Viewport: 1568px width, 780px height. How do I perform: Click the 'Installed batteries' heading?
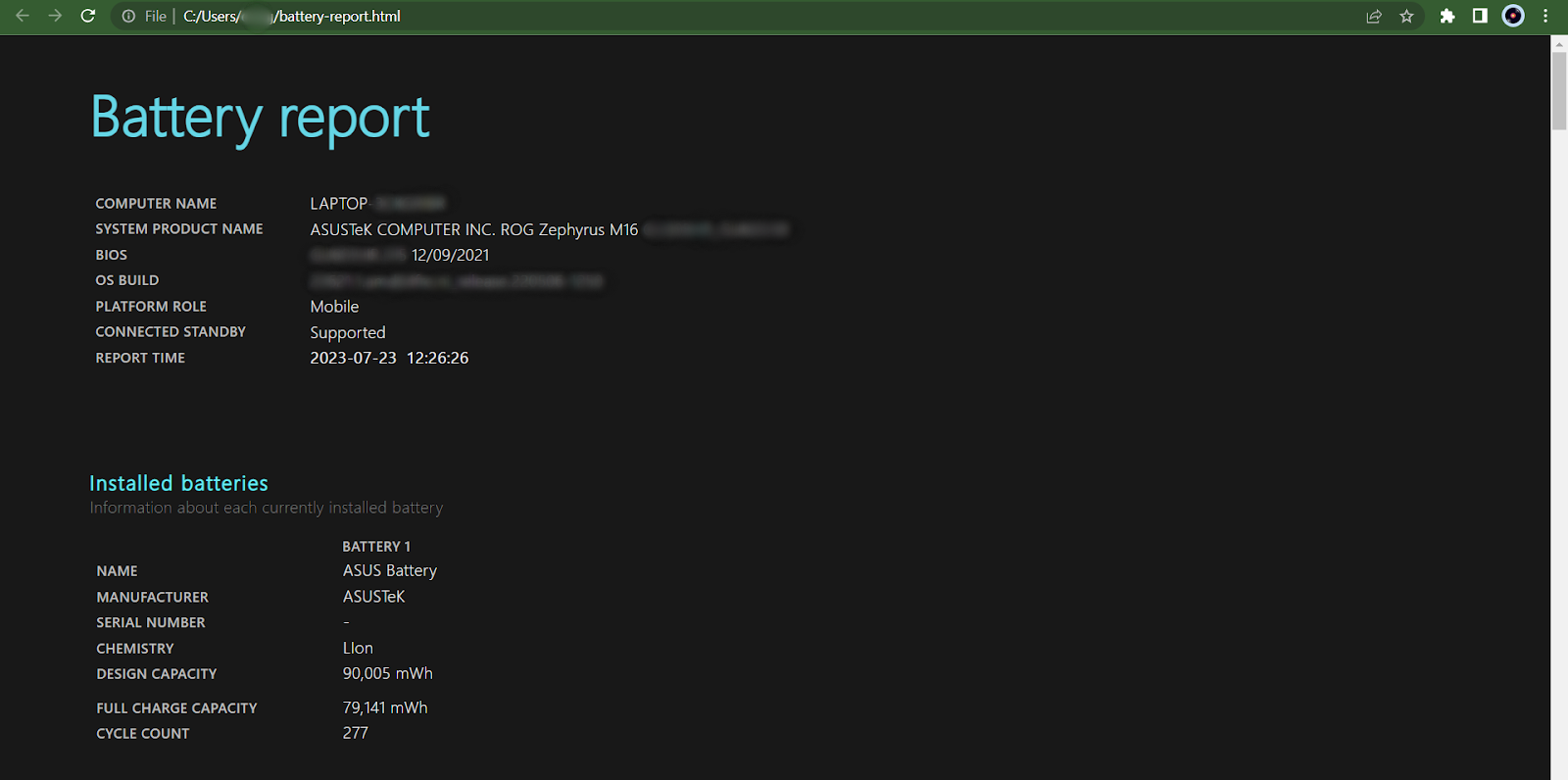[178, 483]
